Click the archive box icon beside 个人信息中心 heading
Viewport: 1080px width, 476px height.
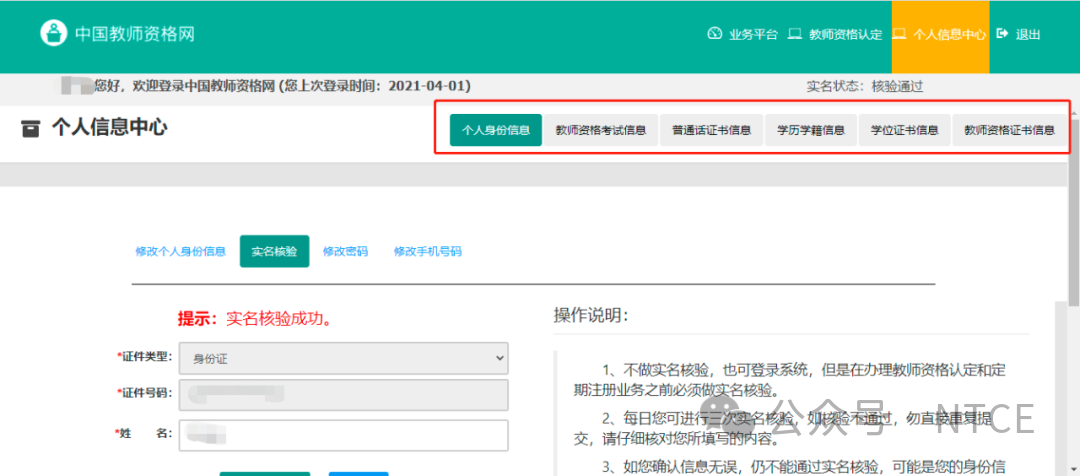point(31,128)
